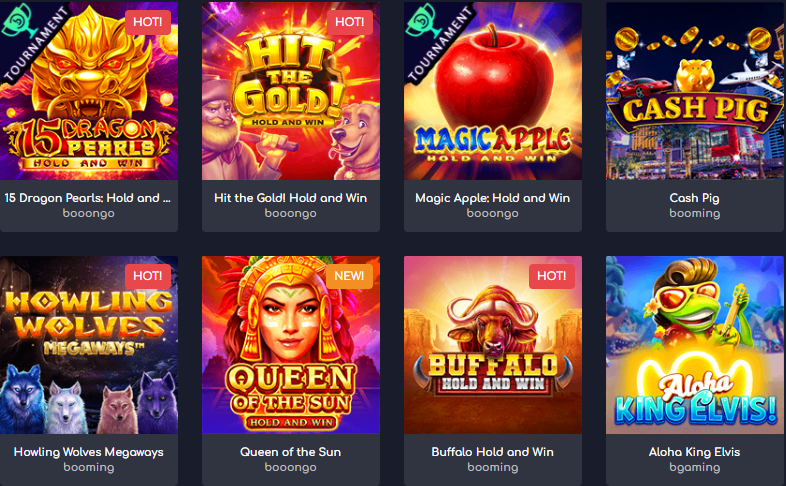
Task: Open the Magic Apple game thumbnail
Action: [x=493, y=91]
